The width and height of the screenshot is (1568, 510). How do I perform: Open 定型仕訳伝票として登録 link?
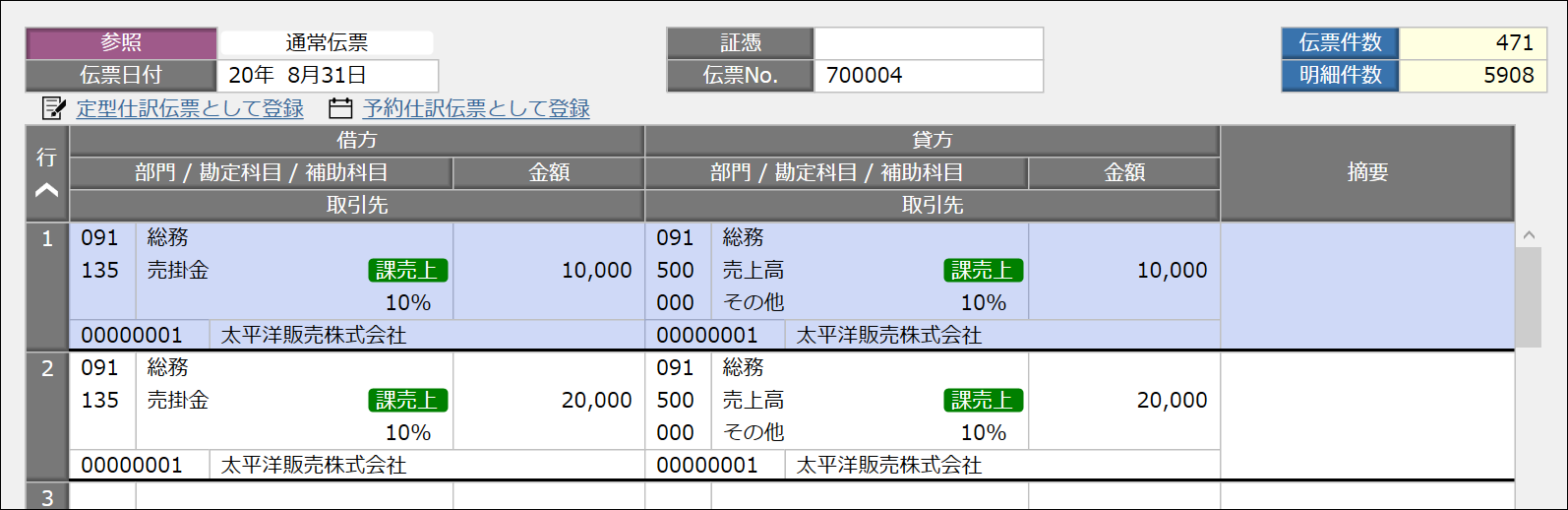(x=190, y=108)
